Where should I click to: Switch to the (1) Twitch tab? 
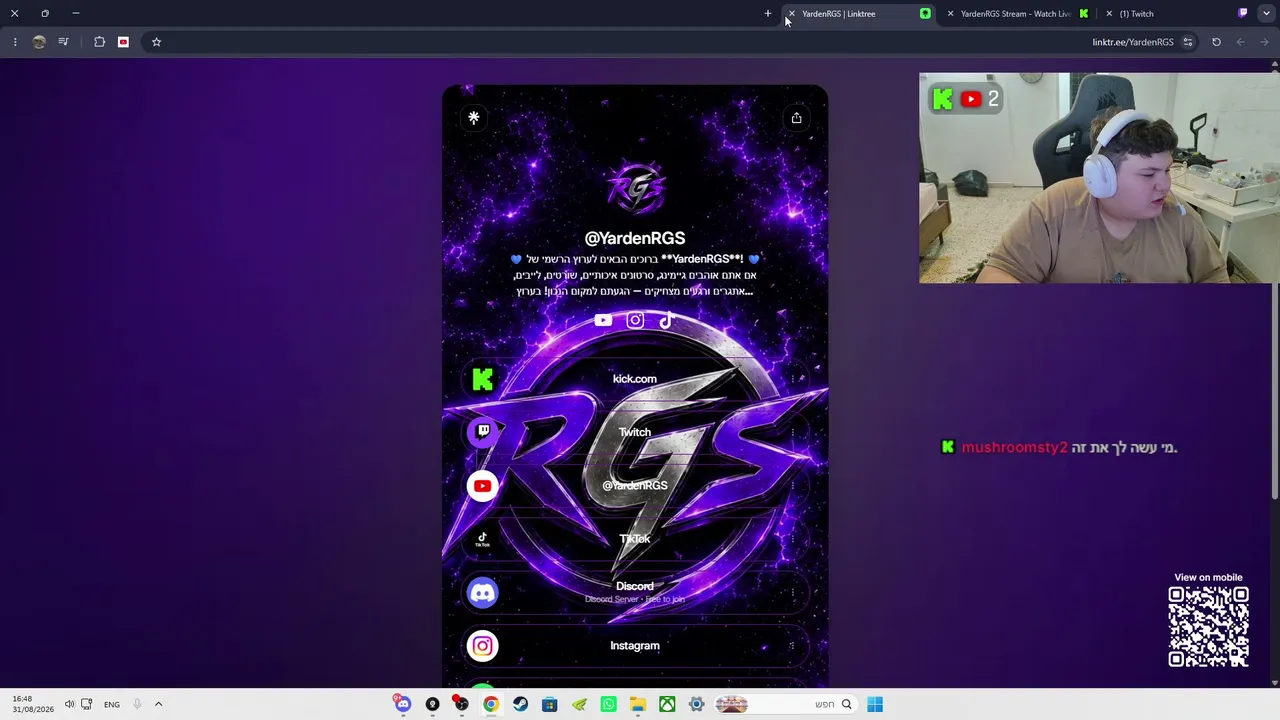click(1176, 14)
